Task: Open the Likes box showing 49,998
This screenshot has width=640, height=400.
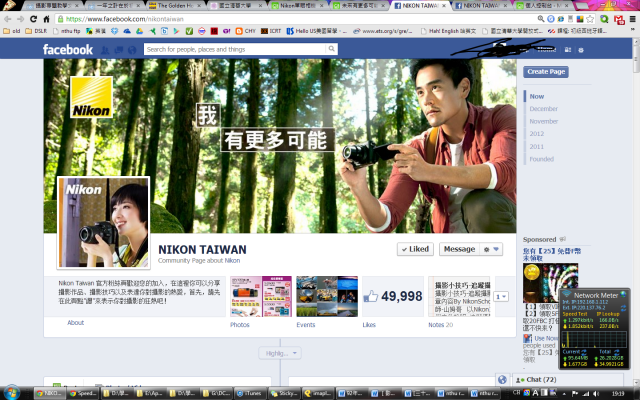Action: click(x=393, y=296)
